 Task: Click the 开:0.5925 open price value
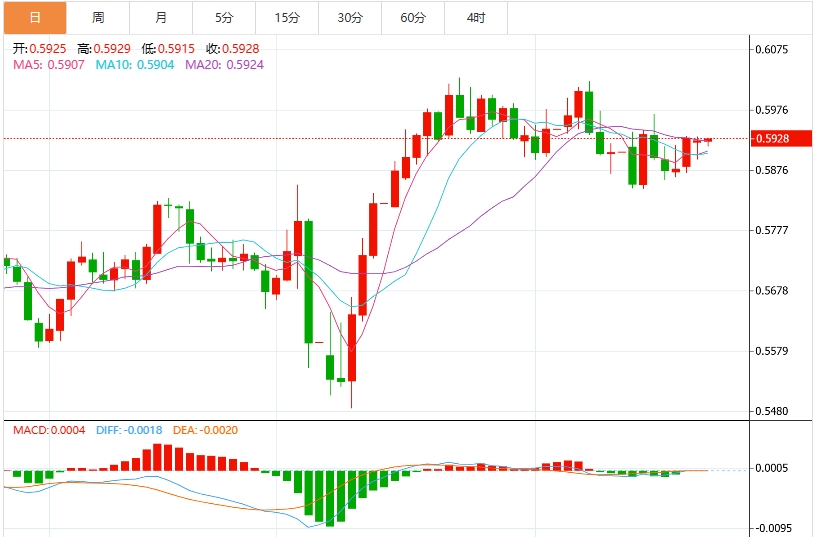(40, 49)
